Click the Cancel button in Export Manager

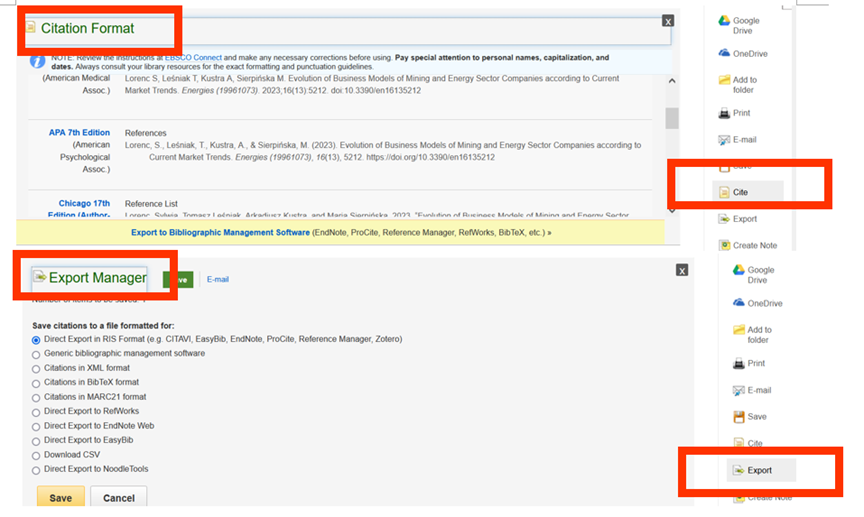pos(119,497)
